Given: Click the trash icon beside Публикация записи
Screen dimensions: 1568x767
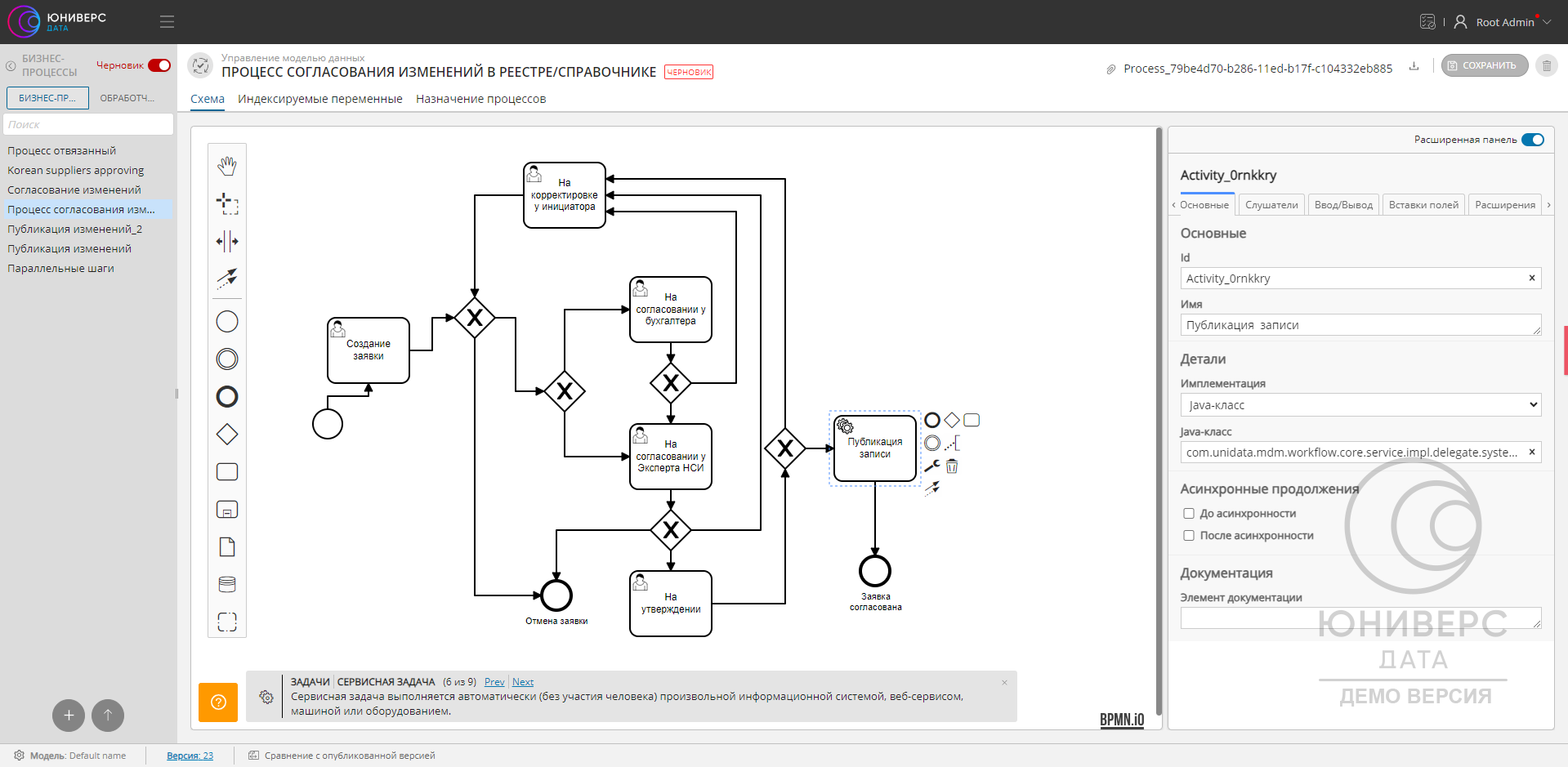Looking at the screenshot, I should tap(952, 466).
